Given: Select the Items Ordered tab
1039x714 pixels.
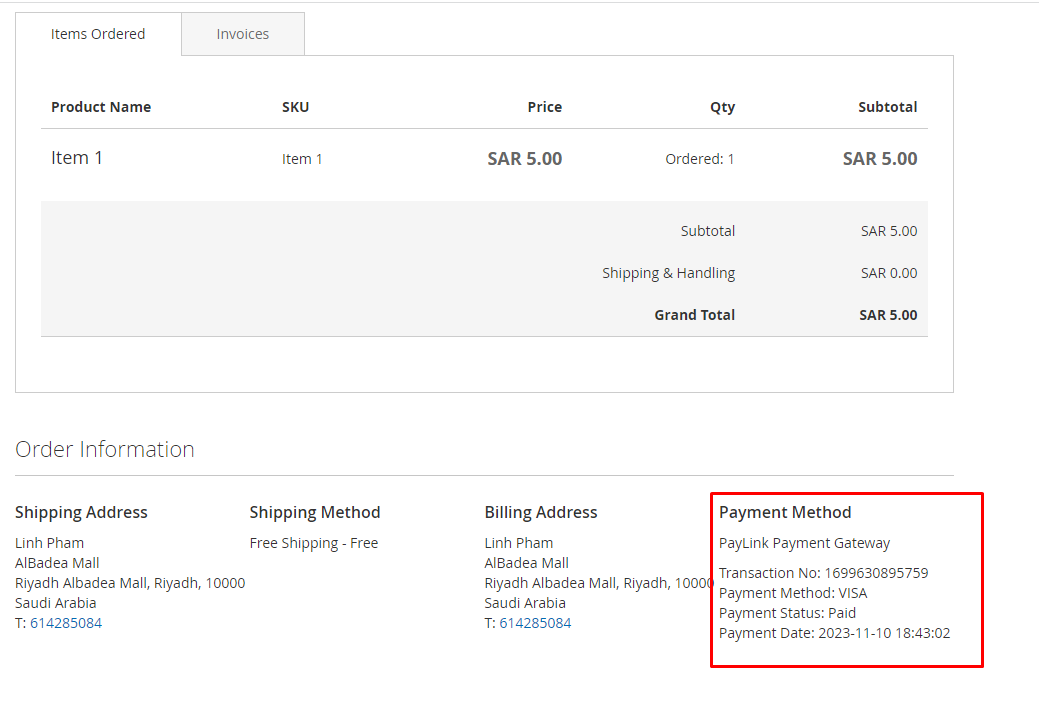Looking at the screenshot, I should (98, 34).
